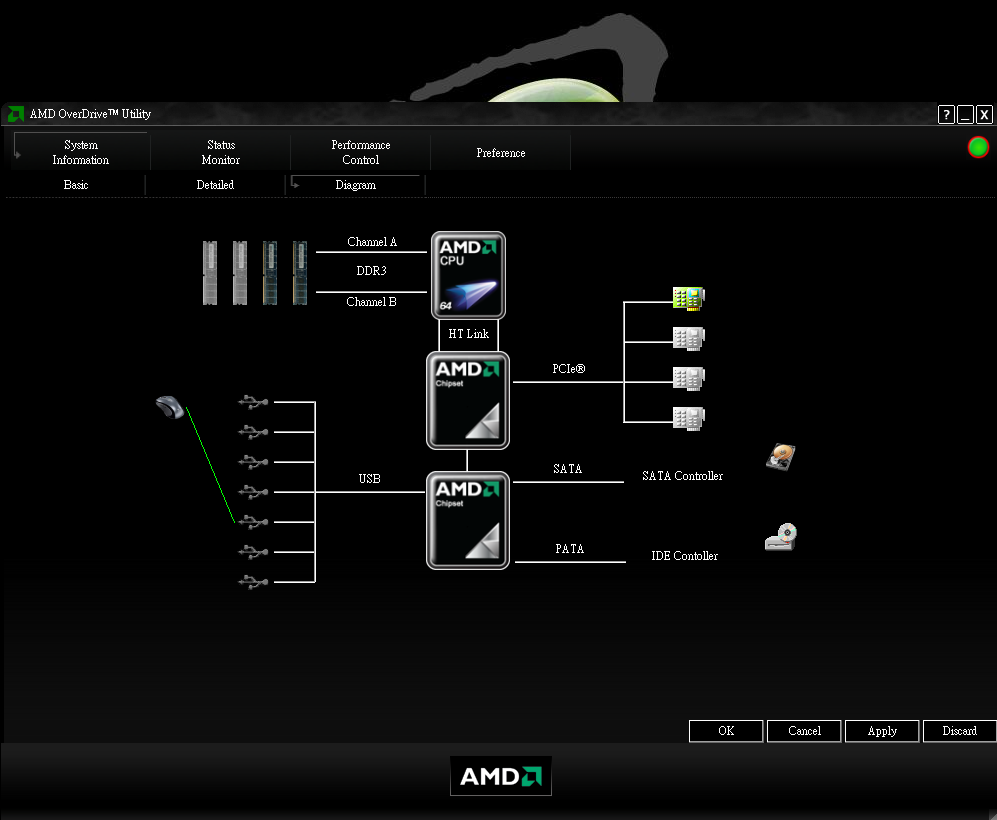Open help with the question mark button
997x820 pixels.
pos(946,114)
